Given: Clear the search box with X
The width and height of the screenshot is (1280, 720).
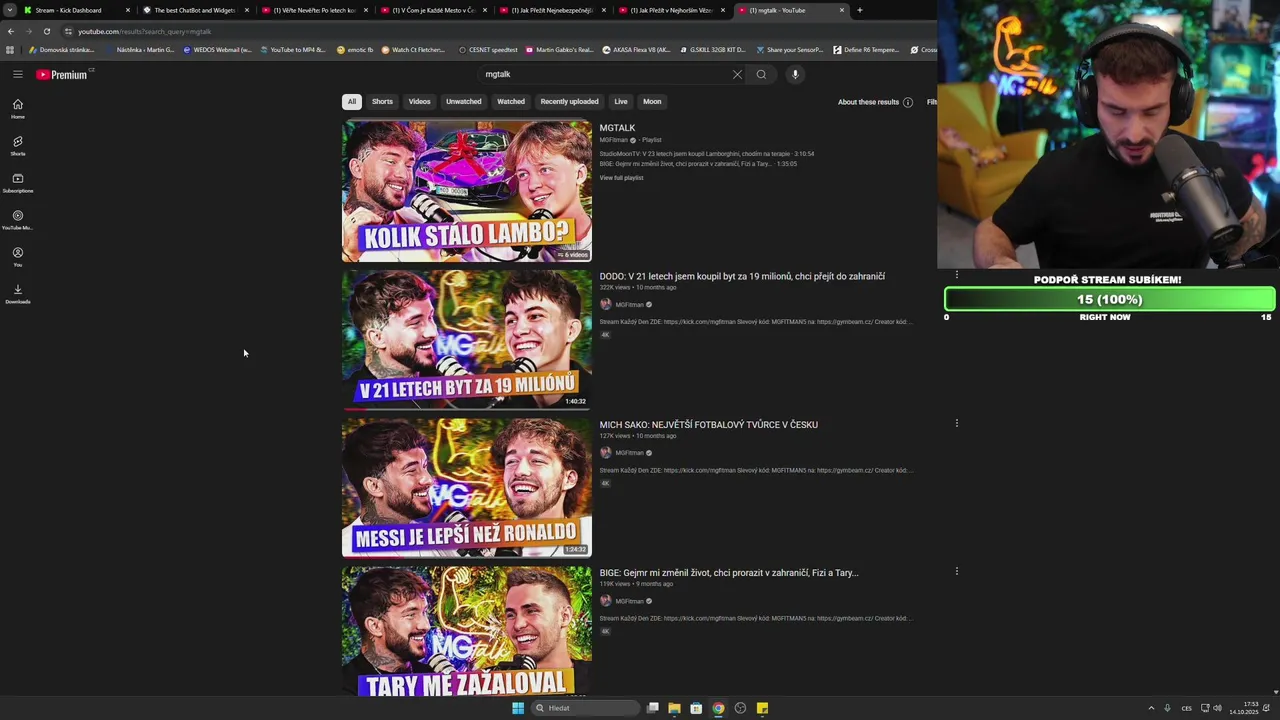Looking at the screenshot, I should tap(737, 74).
